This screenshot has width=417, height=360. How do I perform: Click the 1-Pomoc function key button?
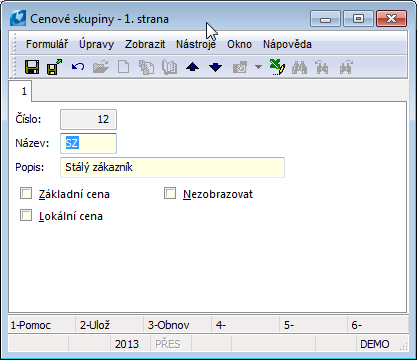point(42,325)
